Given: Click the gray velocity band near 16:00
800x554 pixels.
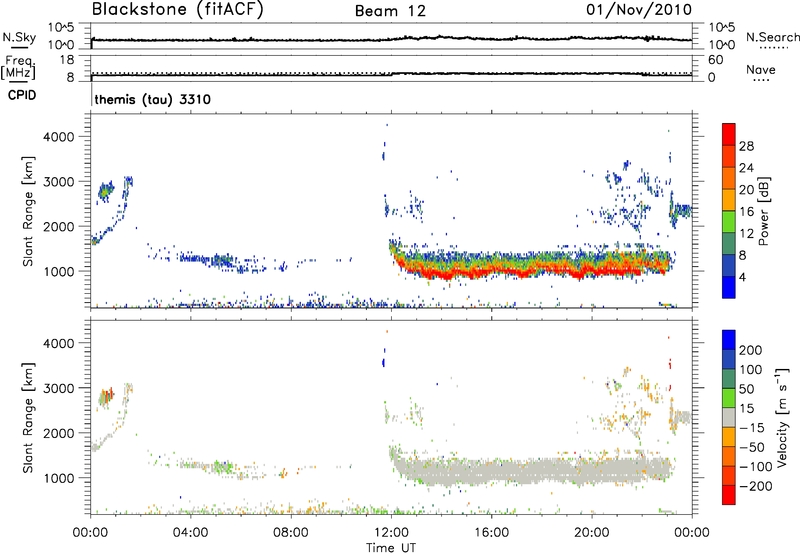Looking at the screenshot, I should point(491,470).
